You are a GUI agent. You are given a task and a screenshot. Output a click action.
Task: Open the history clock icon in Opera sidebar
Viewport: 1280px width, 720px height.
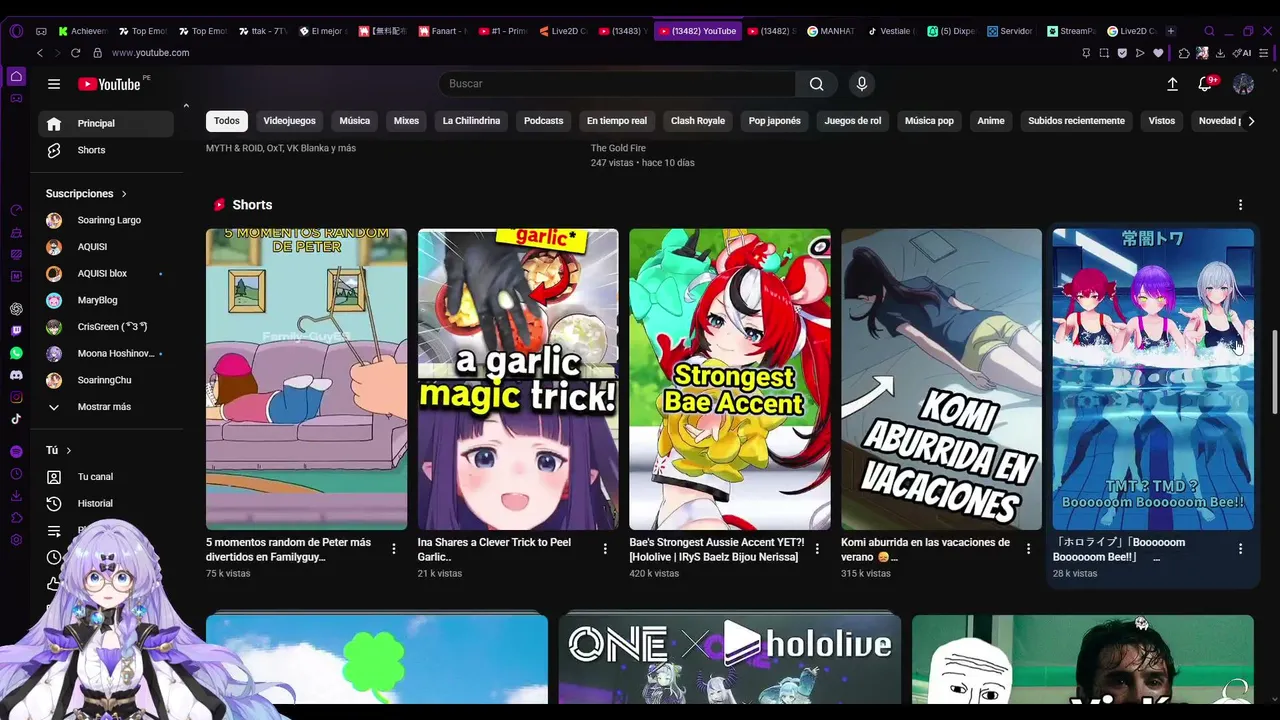point(16,474)
